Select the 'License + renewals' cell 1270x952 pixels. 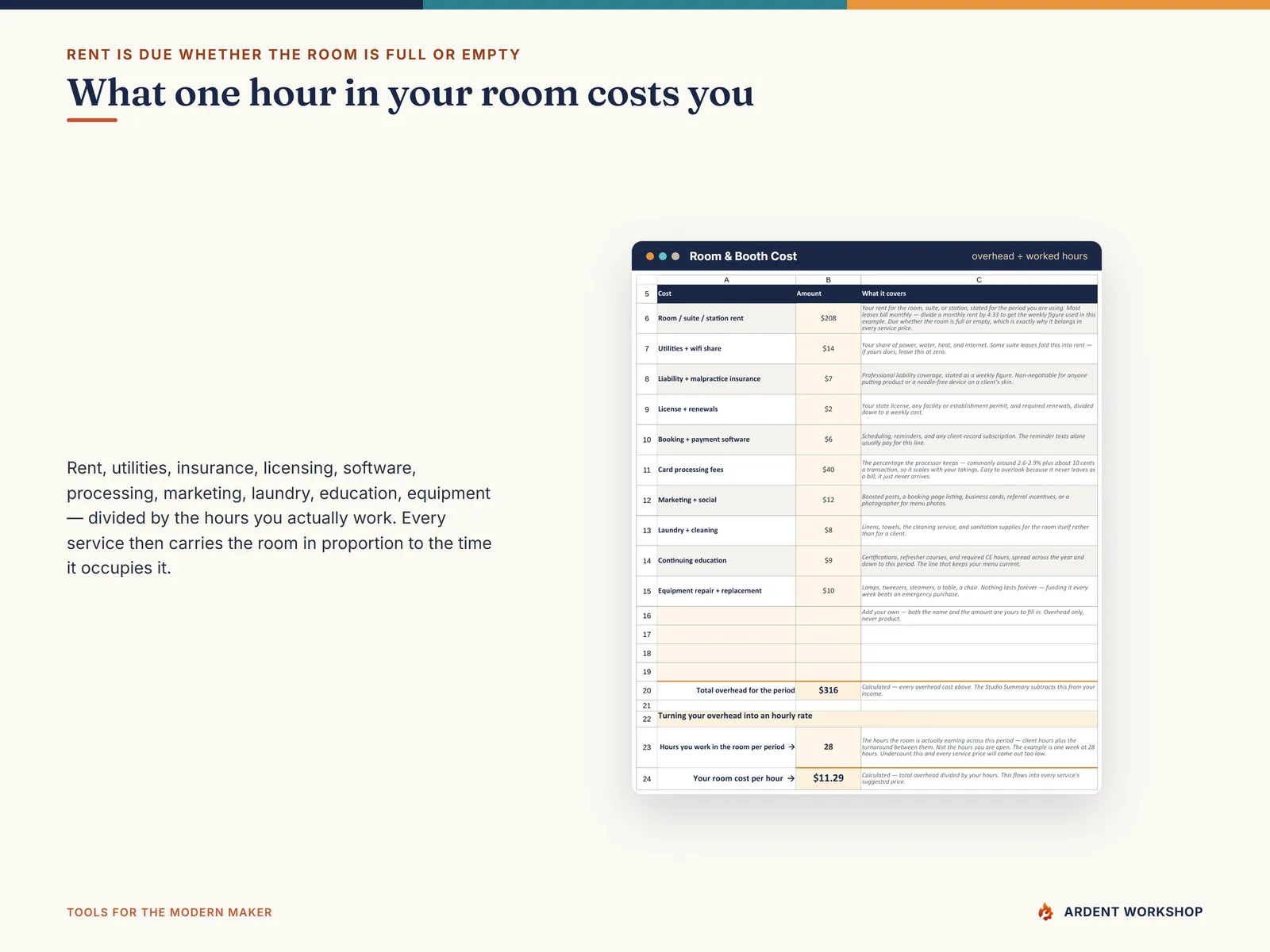tap(726, 409)
